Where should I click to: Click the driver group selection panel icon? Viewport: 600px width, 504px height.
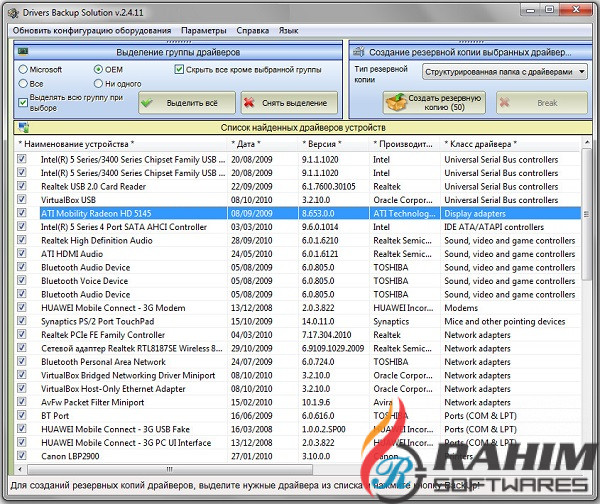23,51
